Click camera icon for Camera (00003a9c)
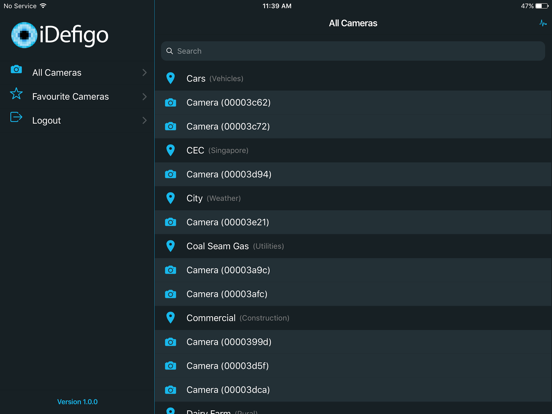 tap(170, 270)
